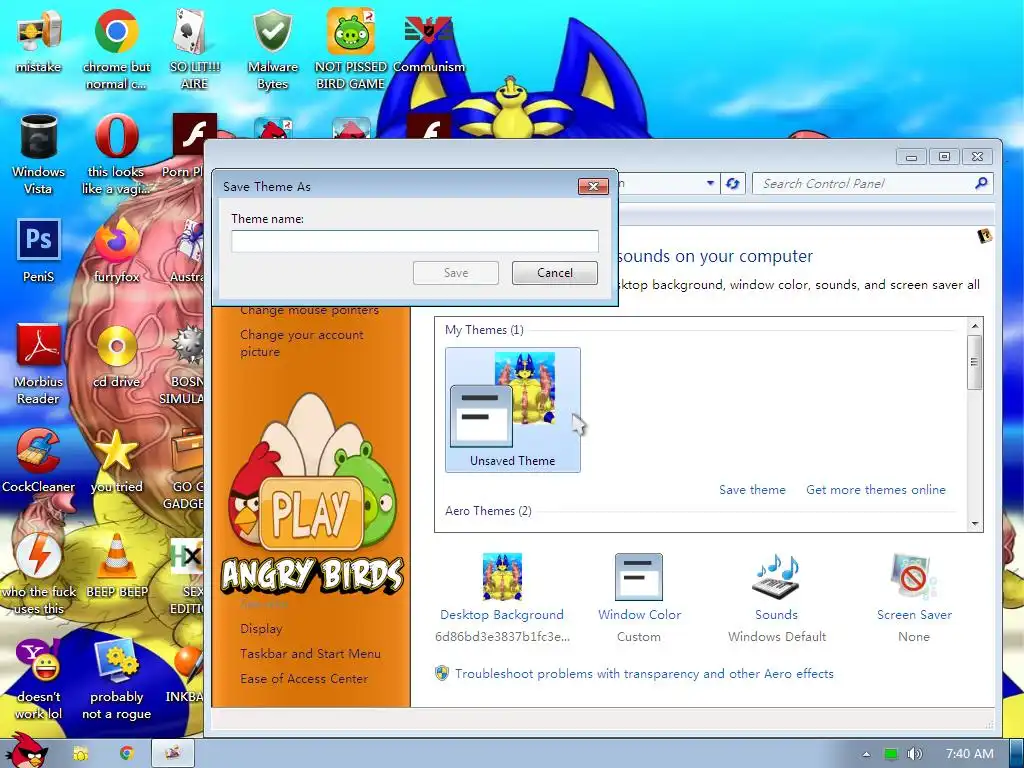Screen dimensions: 1024x768
Task: Open the 'doesn't work lol' Yahoo icon
Action: (x=39, y=679)
